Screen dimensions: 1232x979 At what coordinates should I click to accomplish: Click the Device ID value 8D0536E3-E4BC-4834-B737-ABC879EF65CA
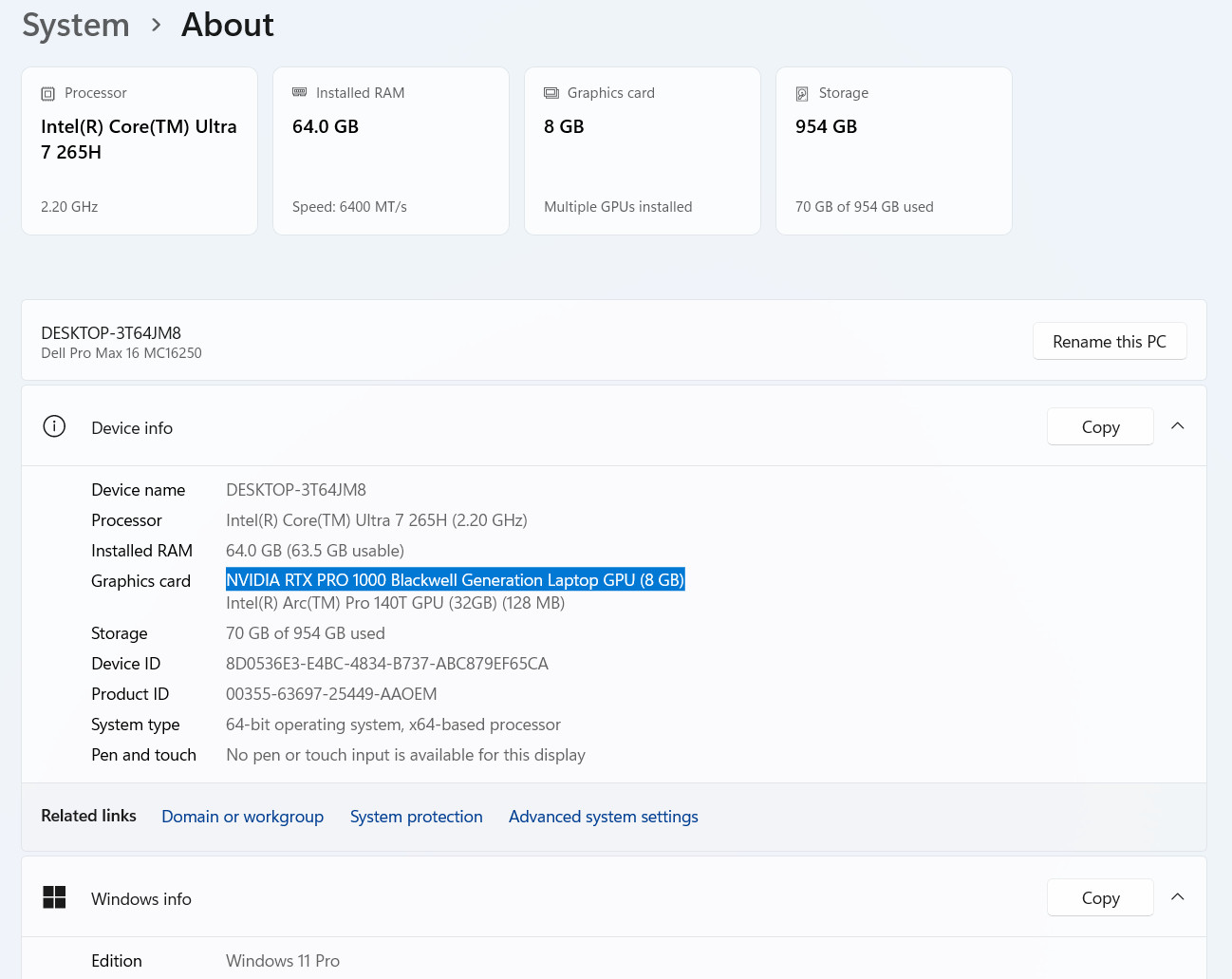[387, 664]
